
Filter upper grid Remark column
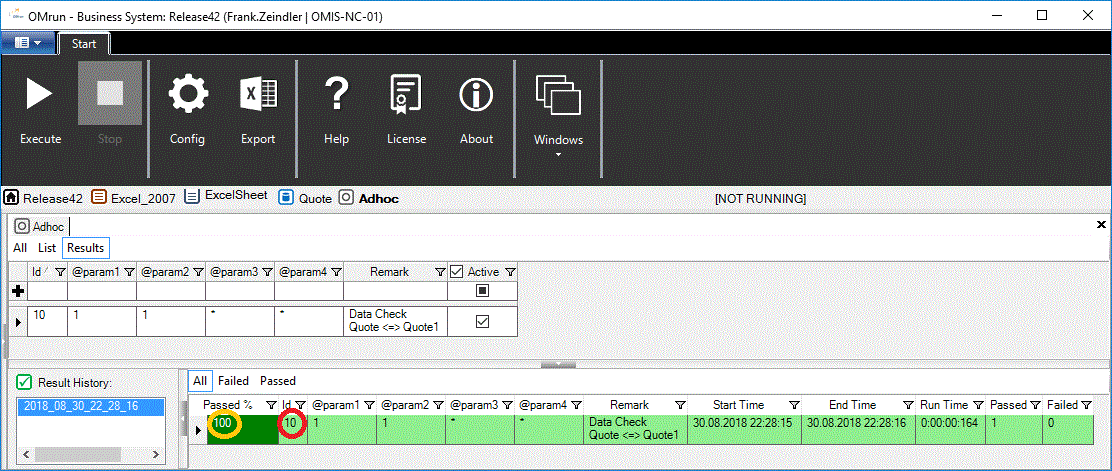440,272
